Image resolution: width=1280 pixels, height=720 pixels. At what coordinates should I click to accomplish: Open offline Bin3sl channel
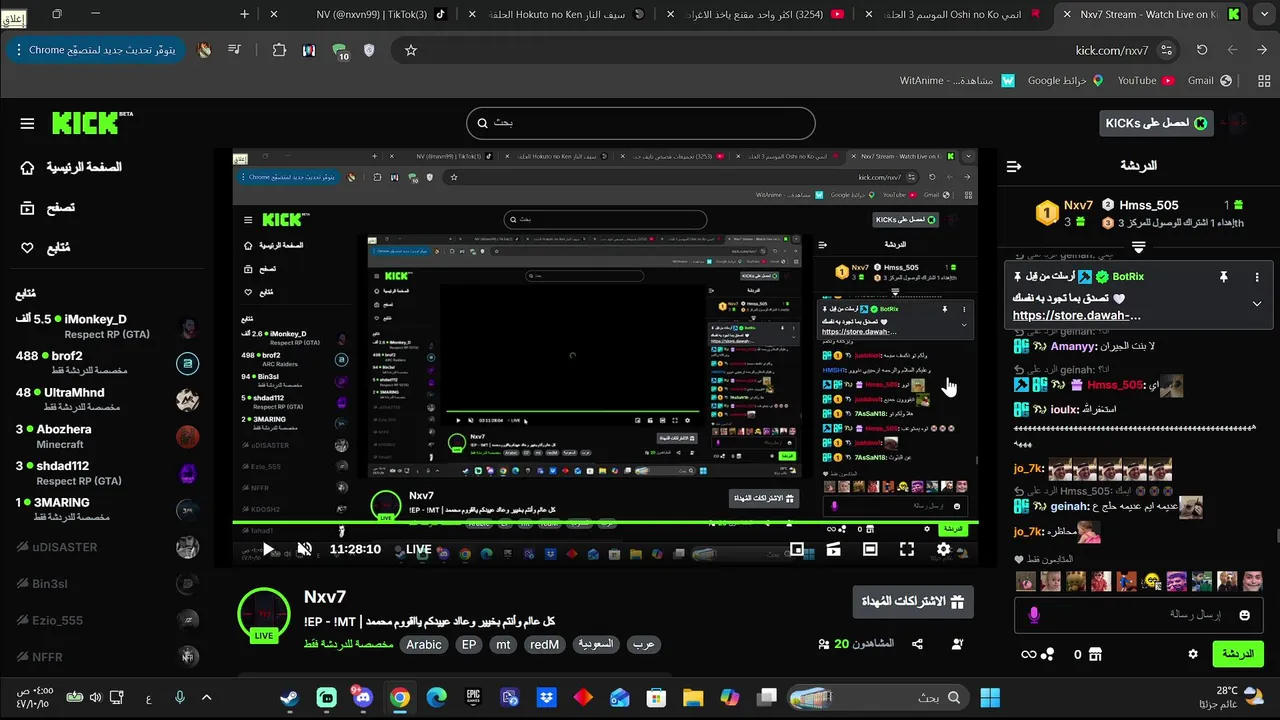107,584
